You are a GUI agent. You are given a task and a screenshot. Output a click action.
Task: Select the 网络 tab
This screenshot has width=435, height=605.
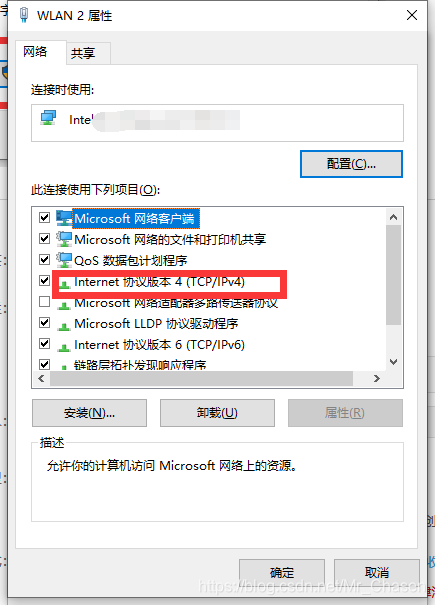click(x=35, y=51)
